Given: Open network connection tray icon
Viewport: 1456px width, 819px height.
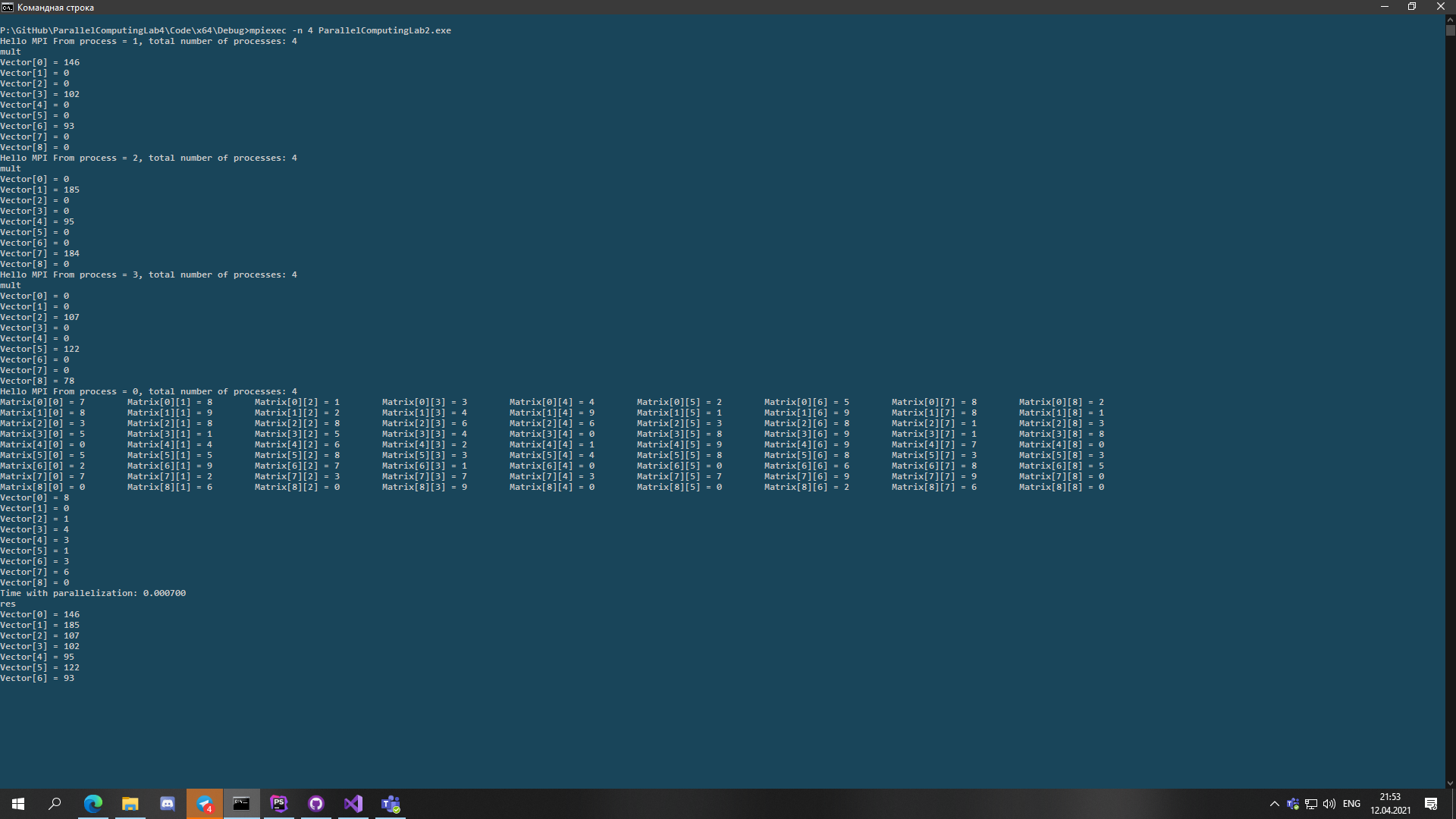Looking at the screenshot, I should click(x=1311, y=804).
